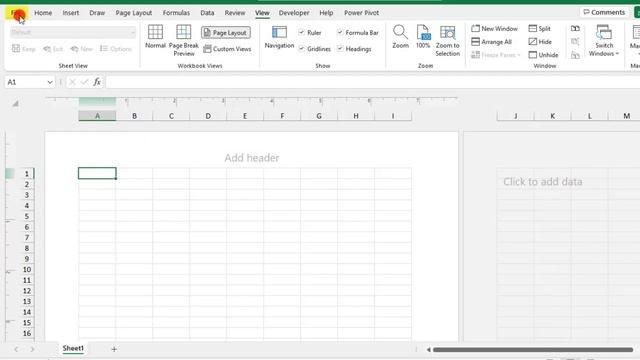Click the Unhide window button
640x360 pixels.
tap(543, 55)
